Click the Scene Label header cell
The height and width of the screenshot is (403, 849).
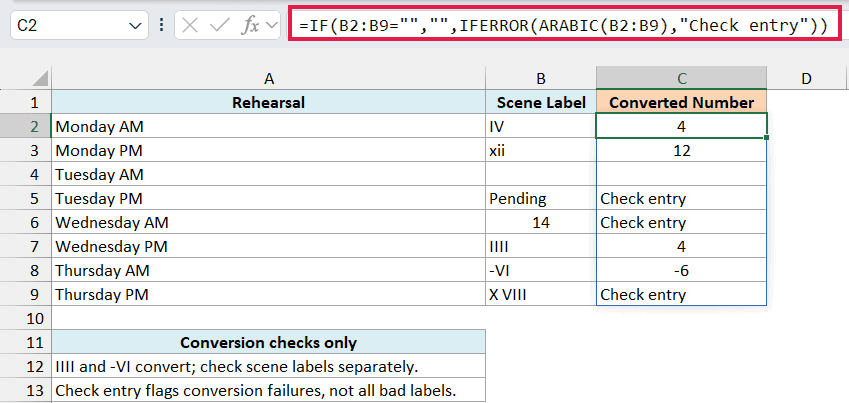click(x=541, y=102)
